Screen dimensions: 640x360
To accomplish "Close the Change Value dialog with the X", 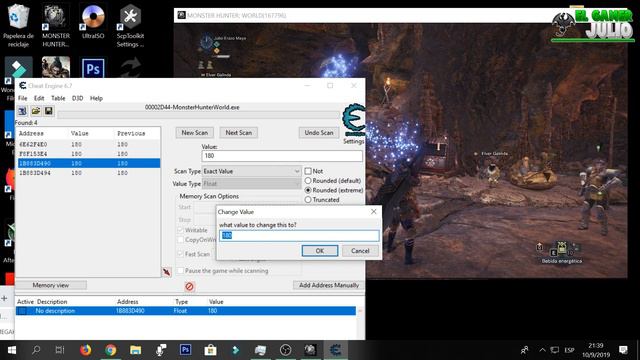I will pos(373,211).
